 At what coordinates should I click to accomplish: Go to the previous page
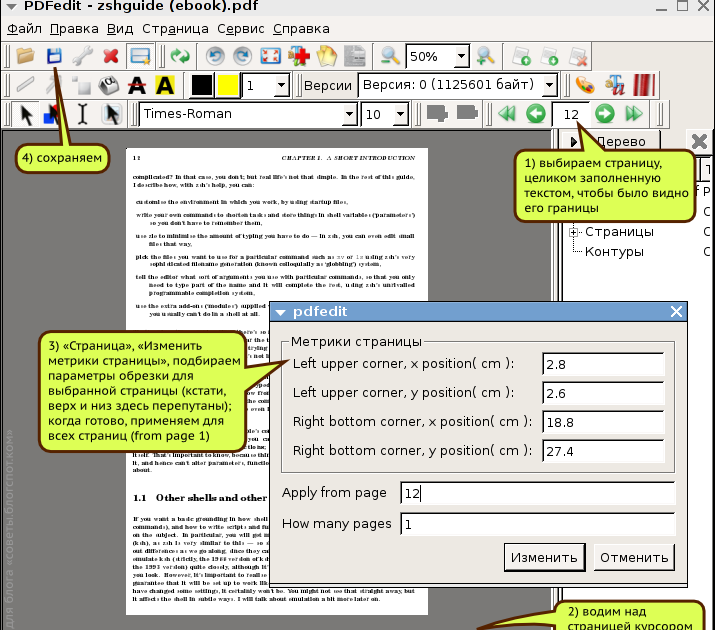pyautogui.click(x=536, y=114)
